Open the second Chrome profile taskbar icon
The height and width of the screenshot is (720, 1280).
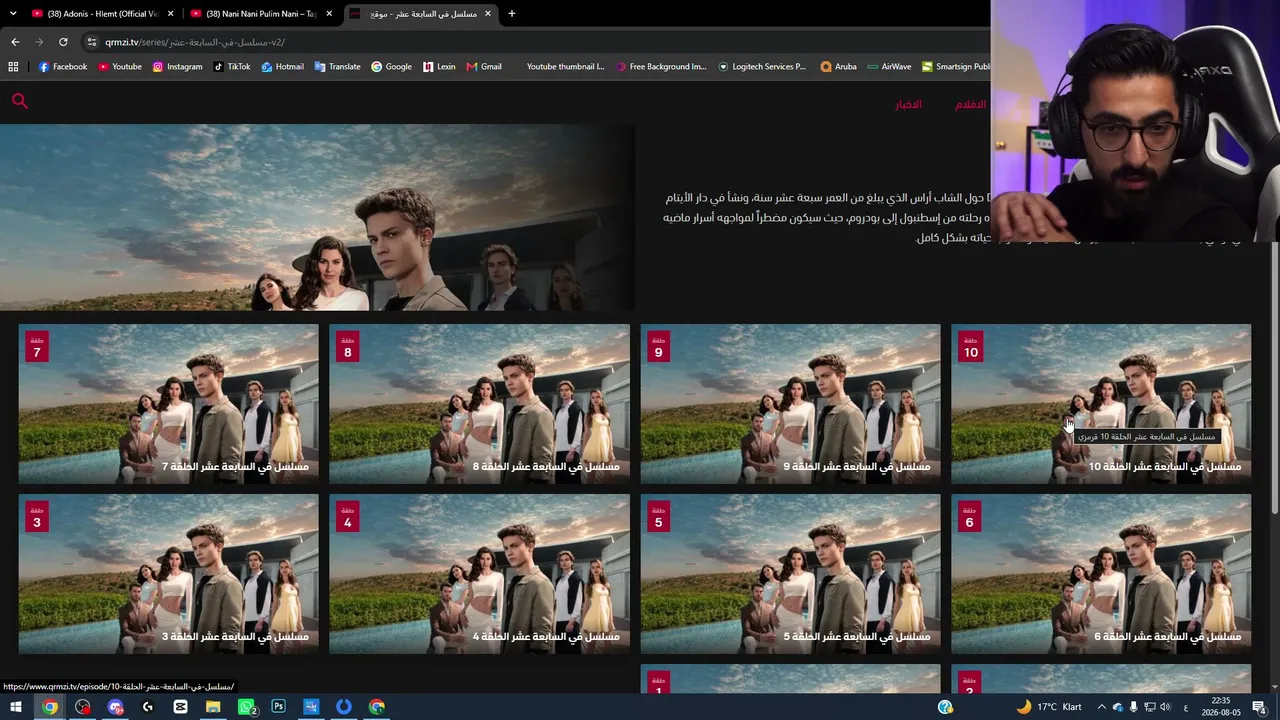point(377,707)
